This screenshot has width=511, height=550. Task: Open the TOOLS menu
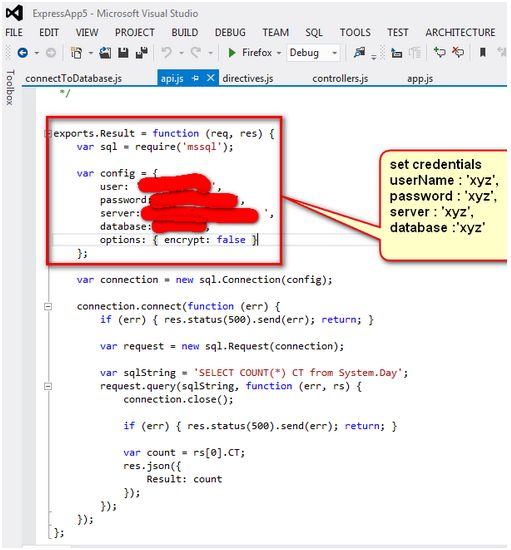[355, 33]
